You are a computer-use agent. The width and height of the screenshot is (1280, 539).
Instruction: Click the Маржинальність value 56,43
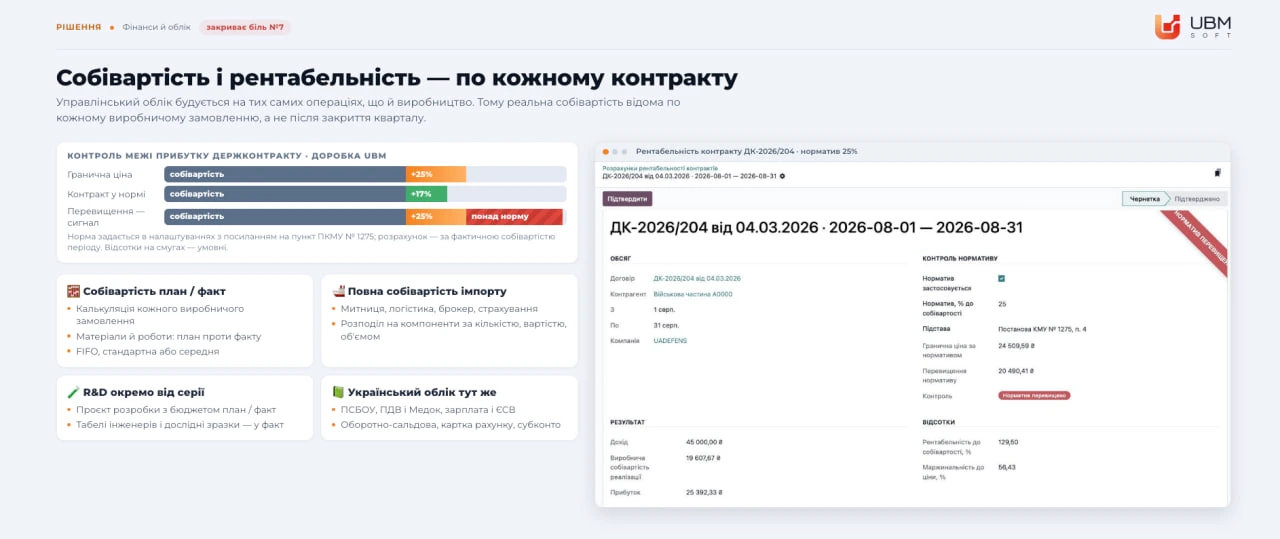coord(1007,467)
